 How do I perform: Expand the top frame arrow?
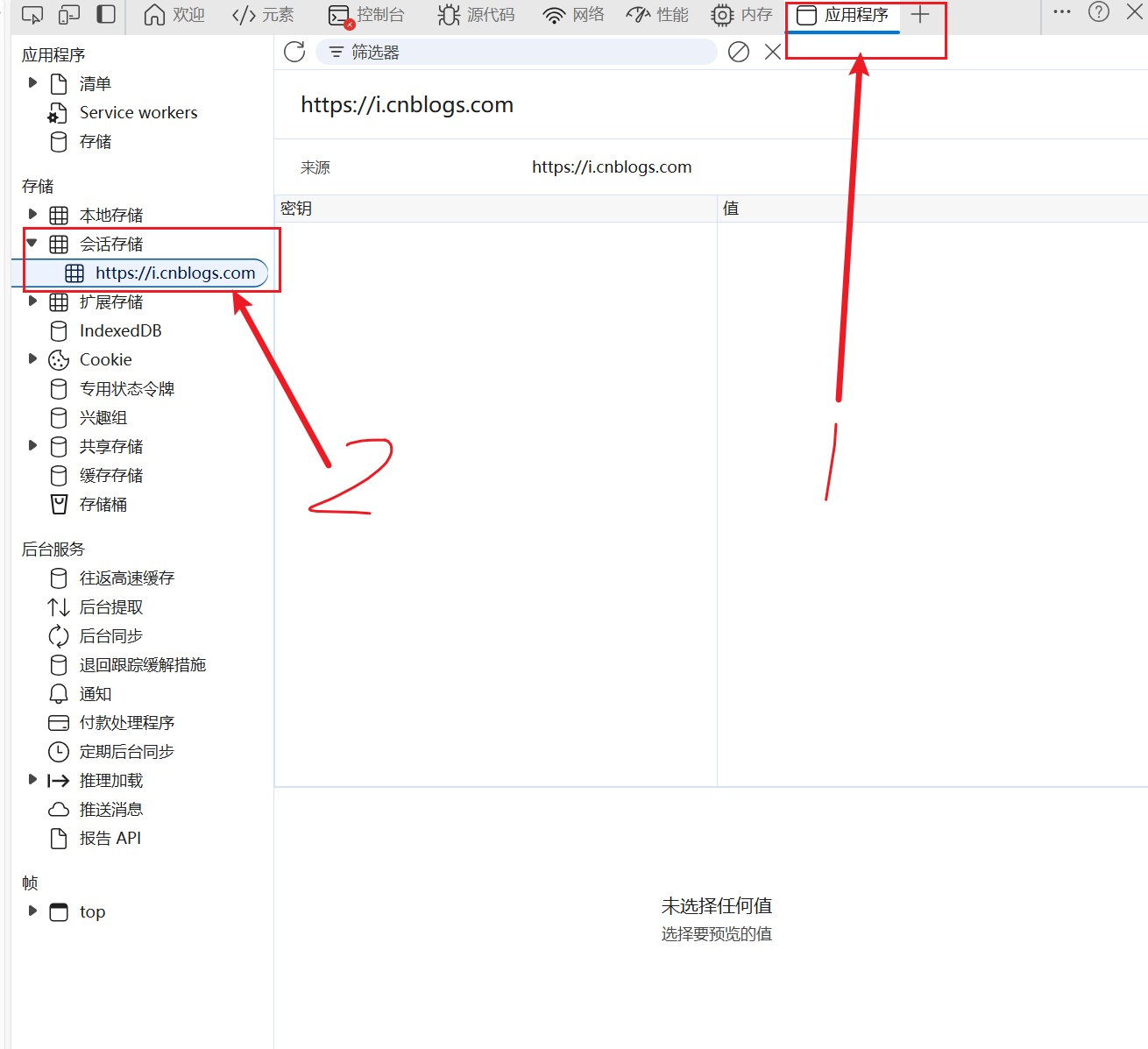point(32,911)
